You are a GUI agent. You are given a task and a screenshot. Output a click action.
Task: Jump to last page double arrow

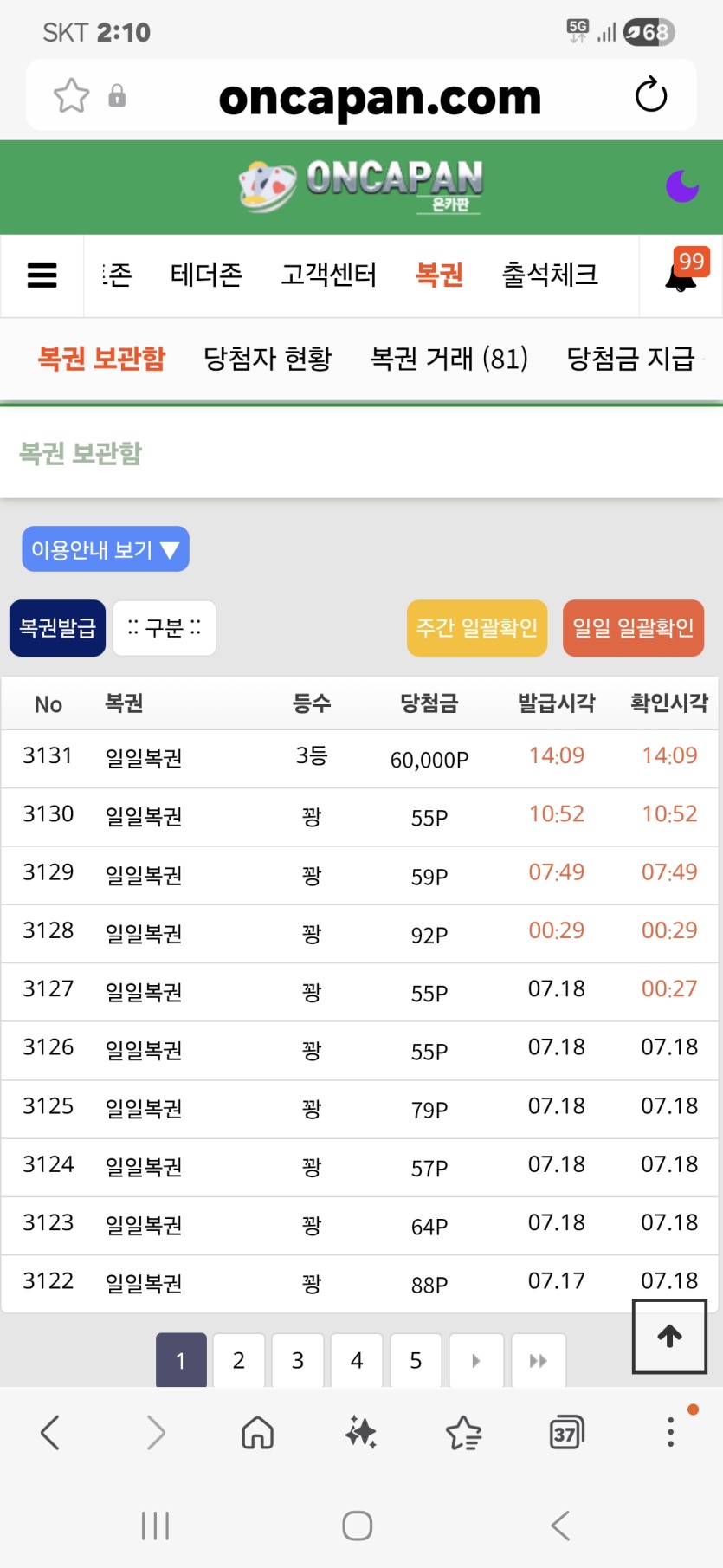(539, 1361)
